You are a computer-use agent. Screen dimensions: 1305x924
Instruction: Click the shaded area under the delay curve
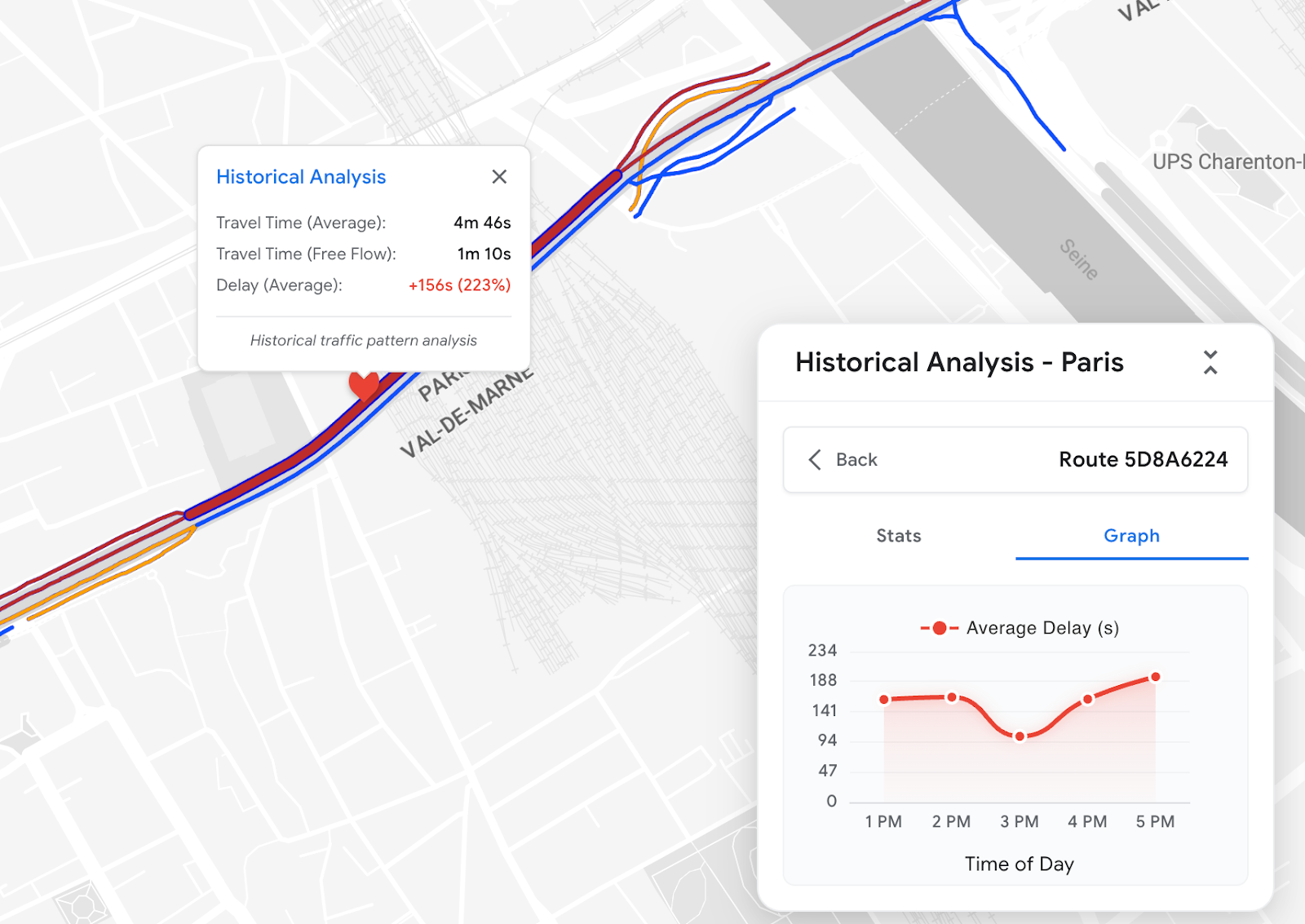coord(1020,775)
